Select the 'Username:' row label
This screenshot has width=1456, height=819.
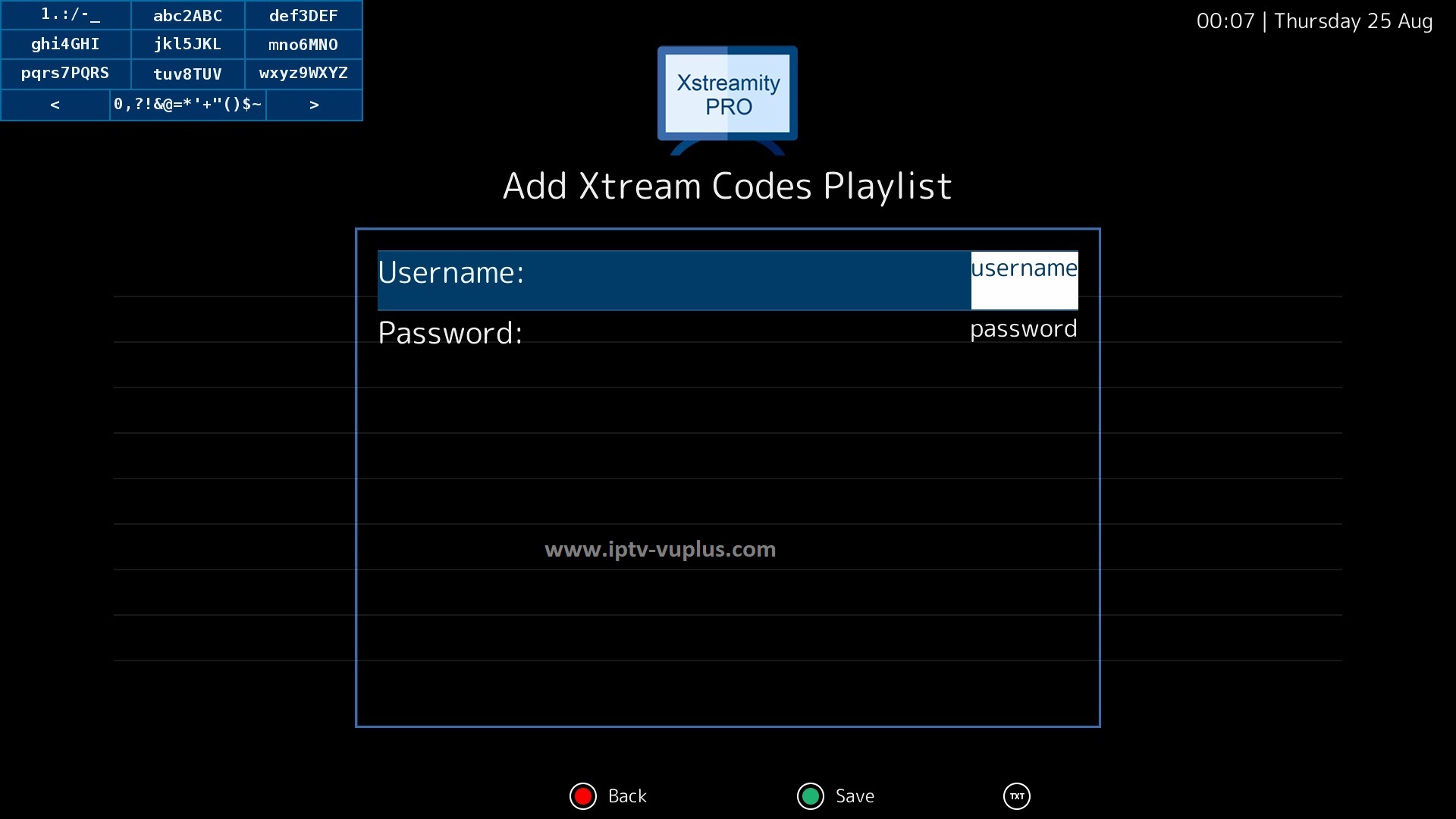451,273
